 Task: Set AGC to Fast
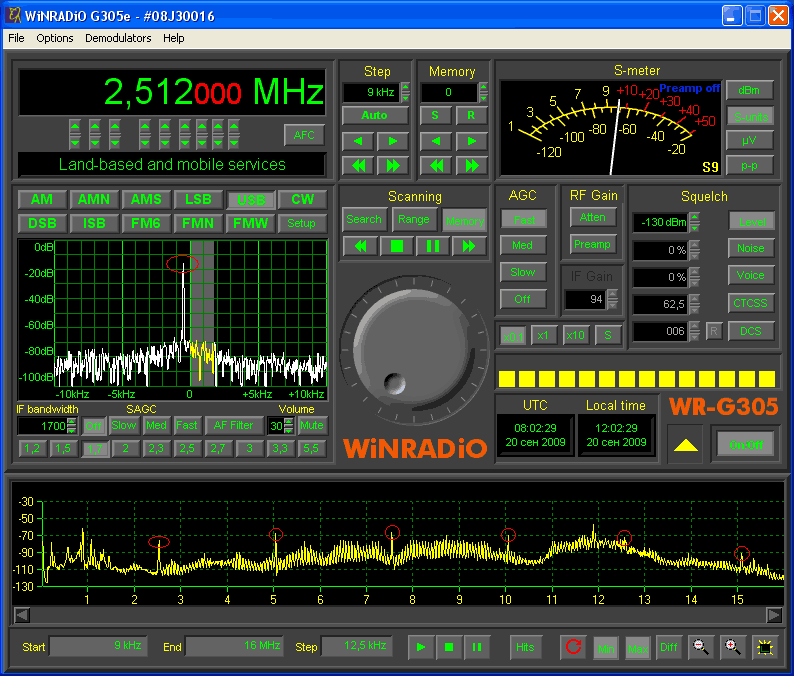[524, 220]
